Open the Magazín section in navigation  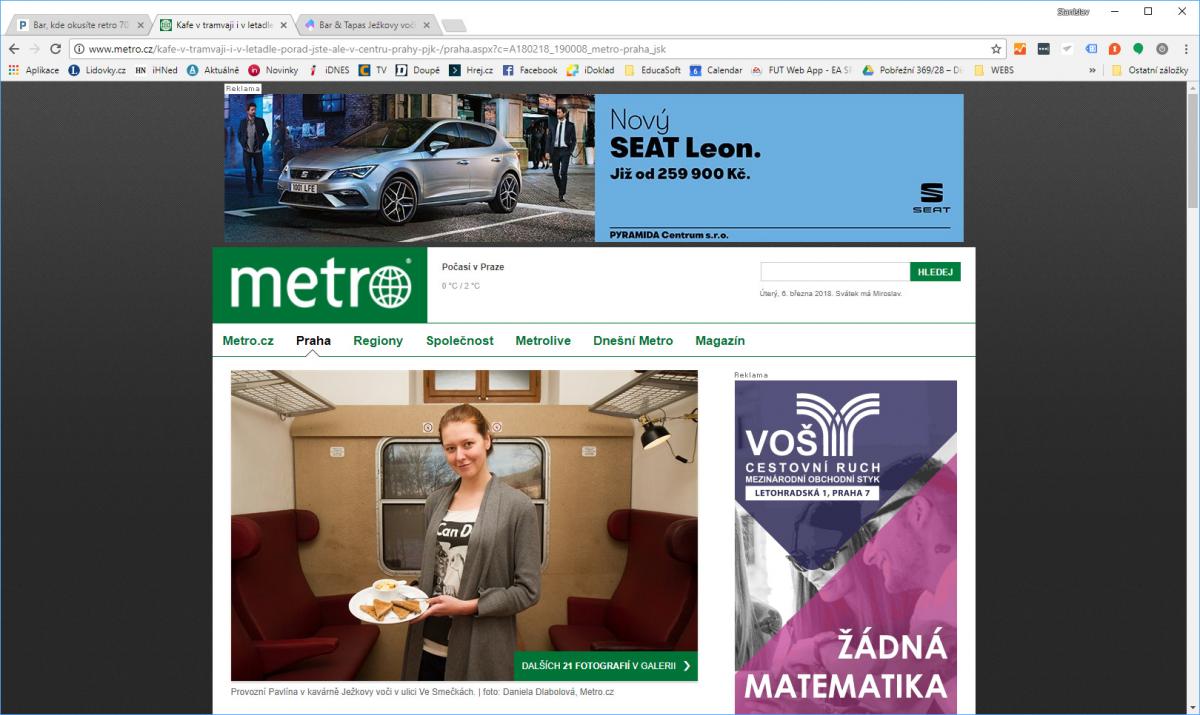point(720,341)
